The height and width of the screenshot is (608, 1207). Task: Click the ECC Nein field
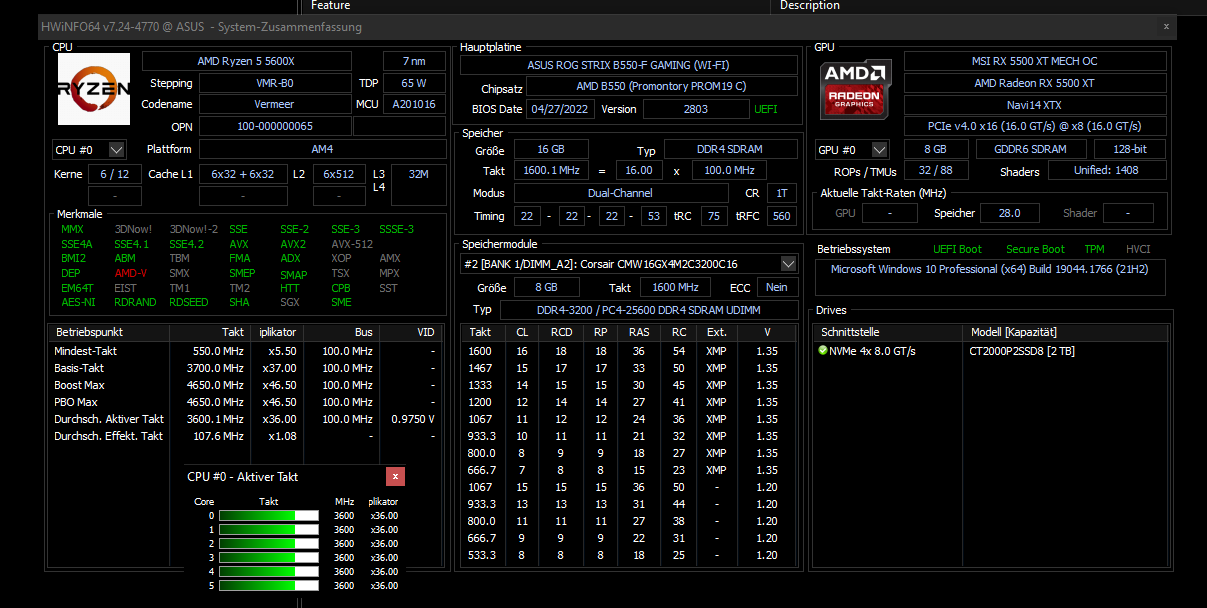tap(774, 287)
